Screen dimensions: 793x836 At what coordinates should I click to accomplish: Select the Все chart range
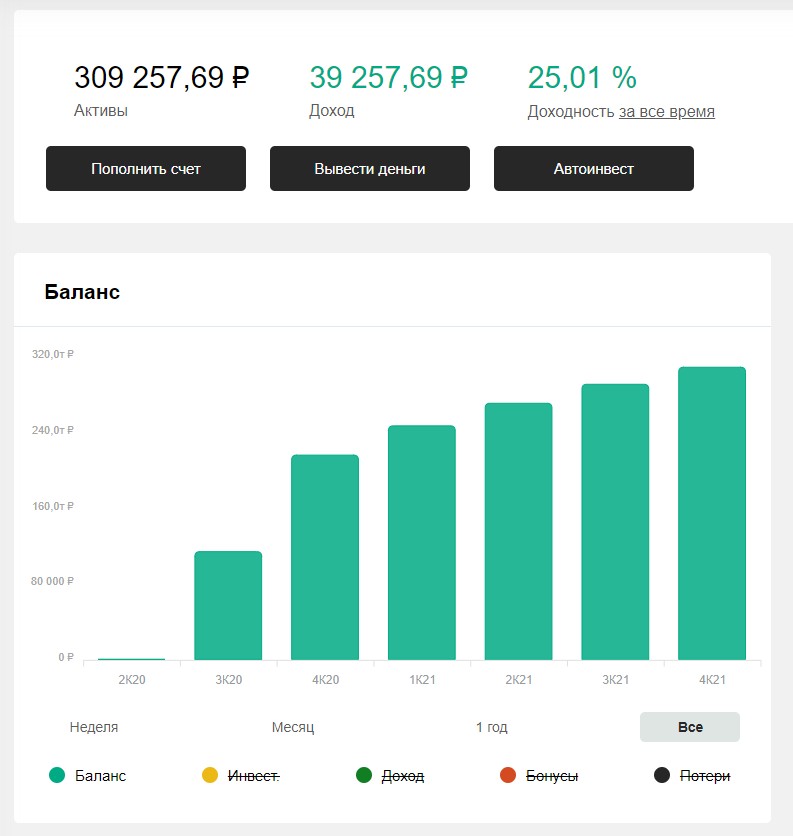tap(690, 727)
